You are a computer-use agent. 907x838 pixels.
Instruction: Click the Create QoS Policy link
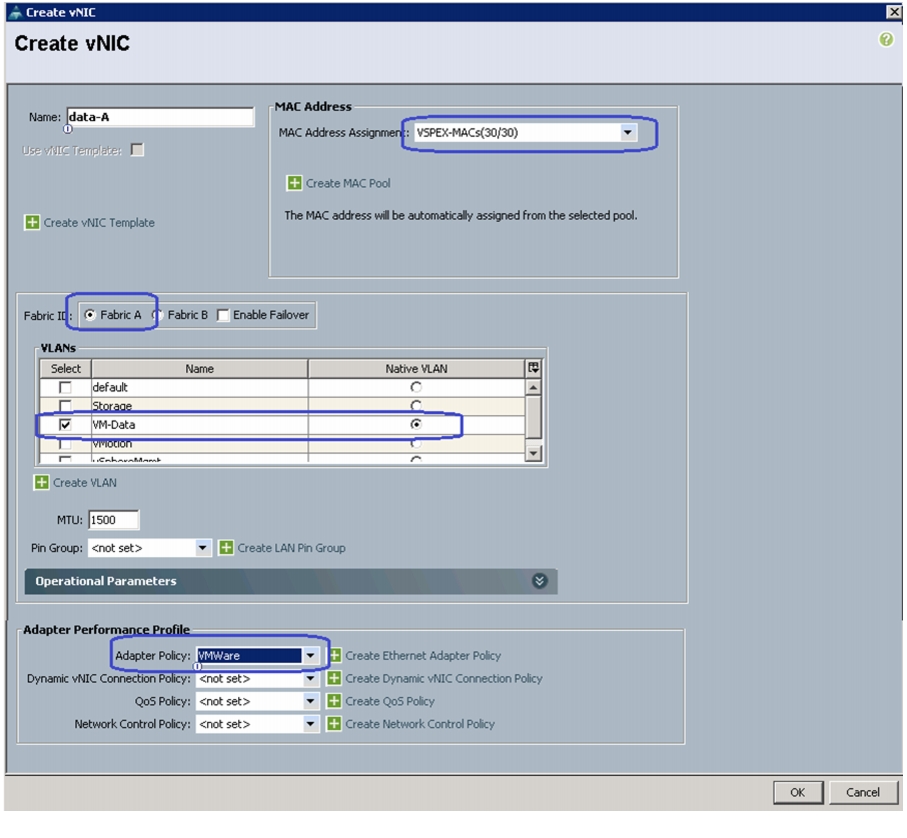(x=390, y=701)
